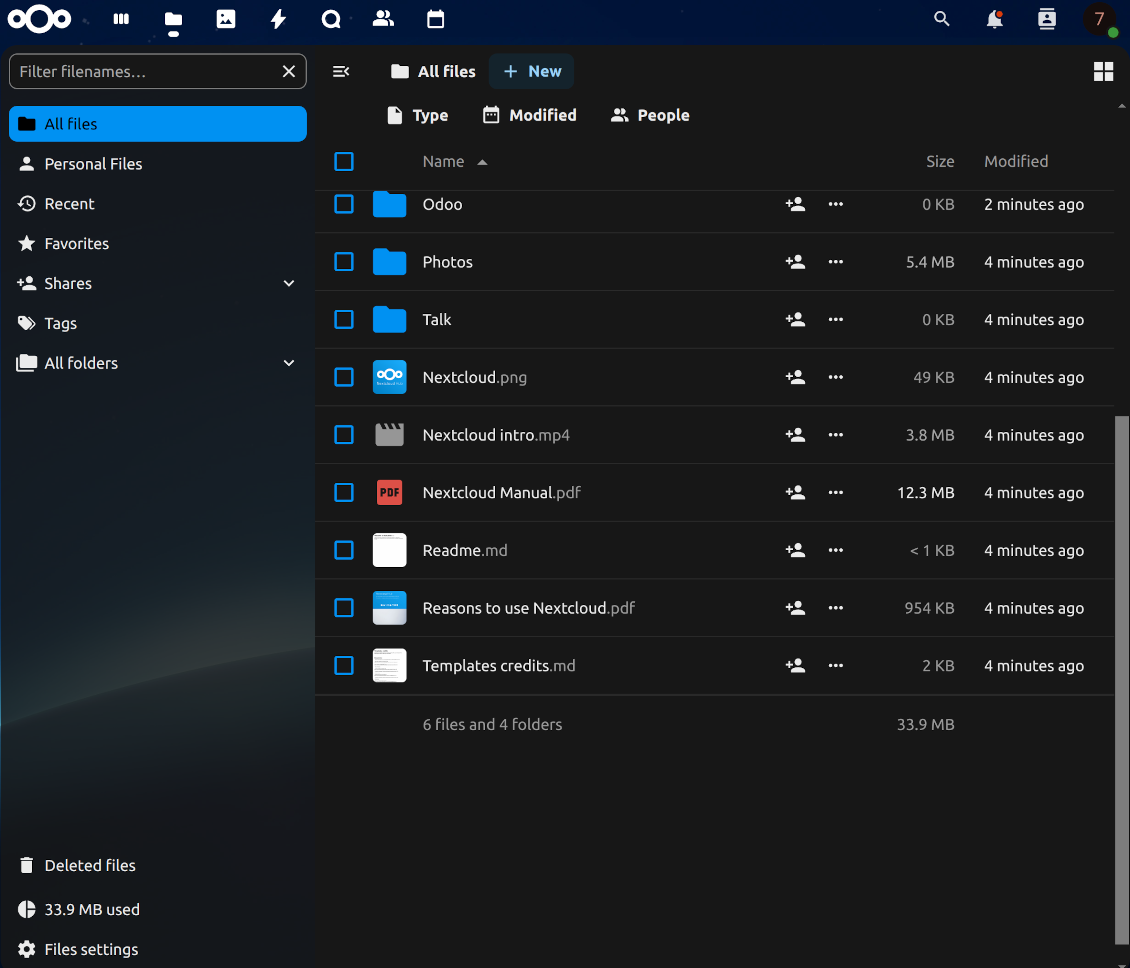Share Nextcloud Manual.pdf

(795, 492)
